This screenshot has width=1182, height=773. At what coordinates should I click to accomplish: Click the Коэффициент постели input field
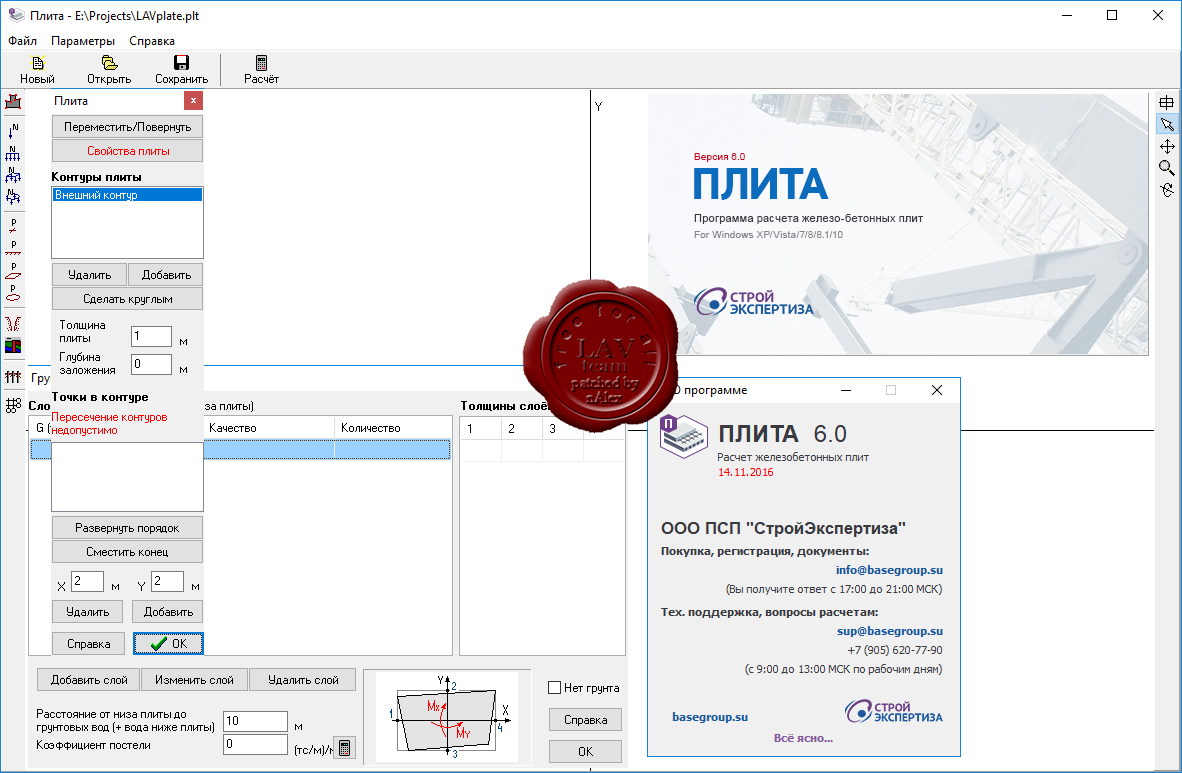(x=256, y=744)
